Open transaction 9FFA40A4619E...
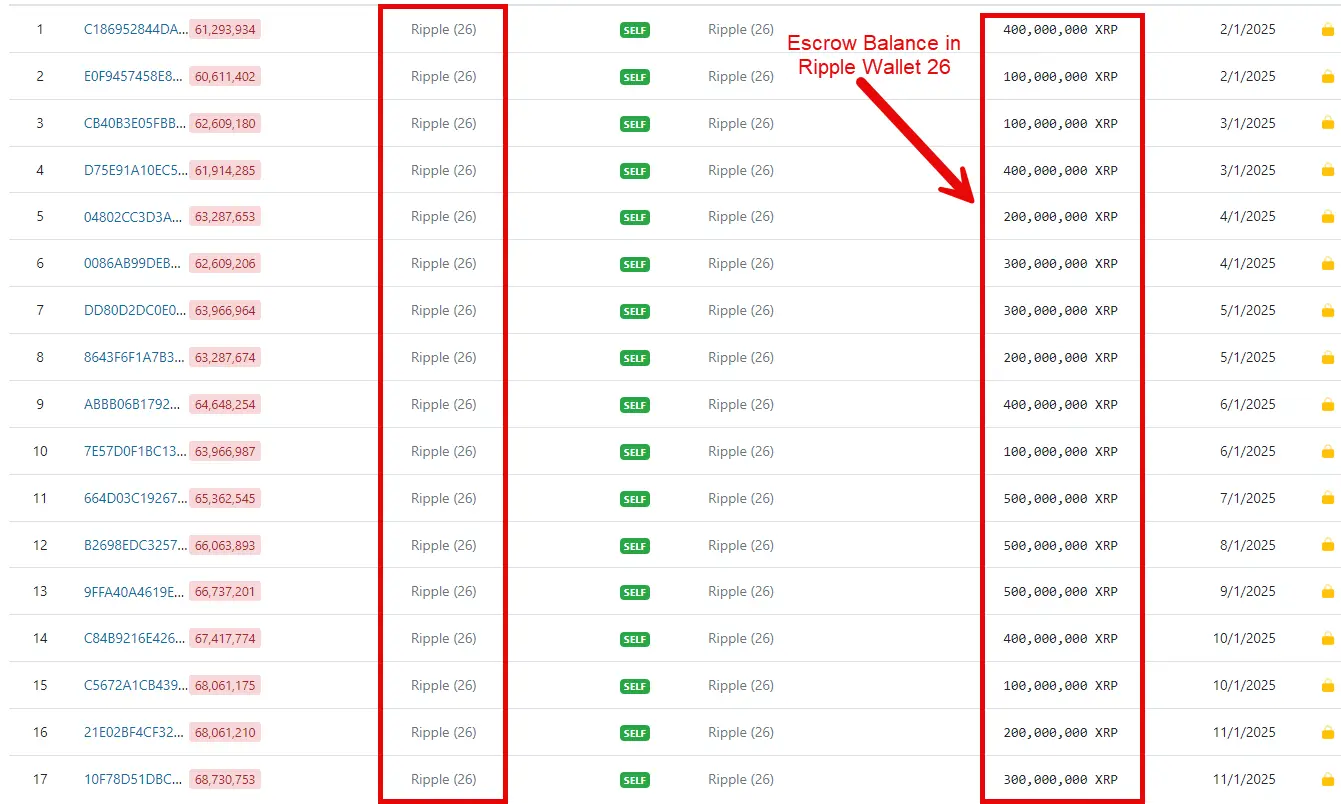Screen dimensions: 1341x804 pyautogui.click(x=135, y=592)
